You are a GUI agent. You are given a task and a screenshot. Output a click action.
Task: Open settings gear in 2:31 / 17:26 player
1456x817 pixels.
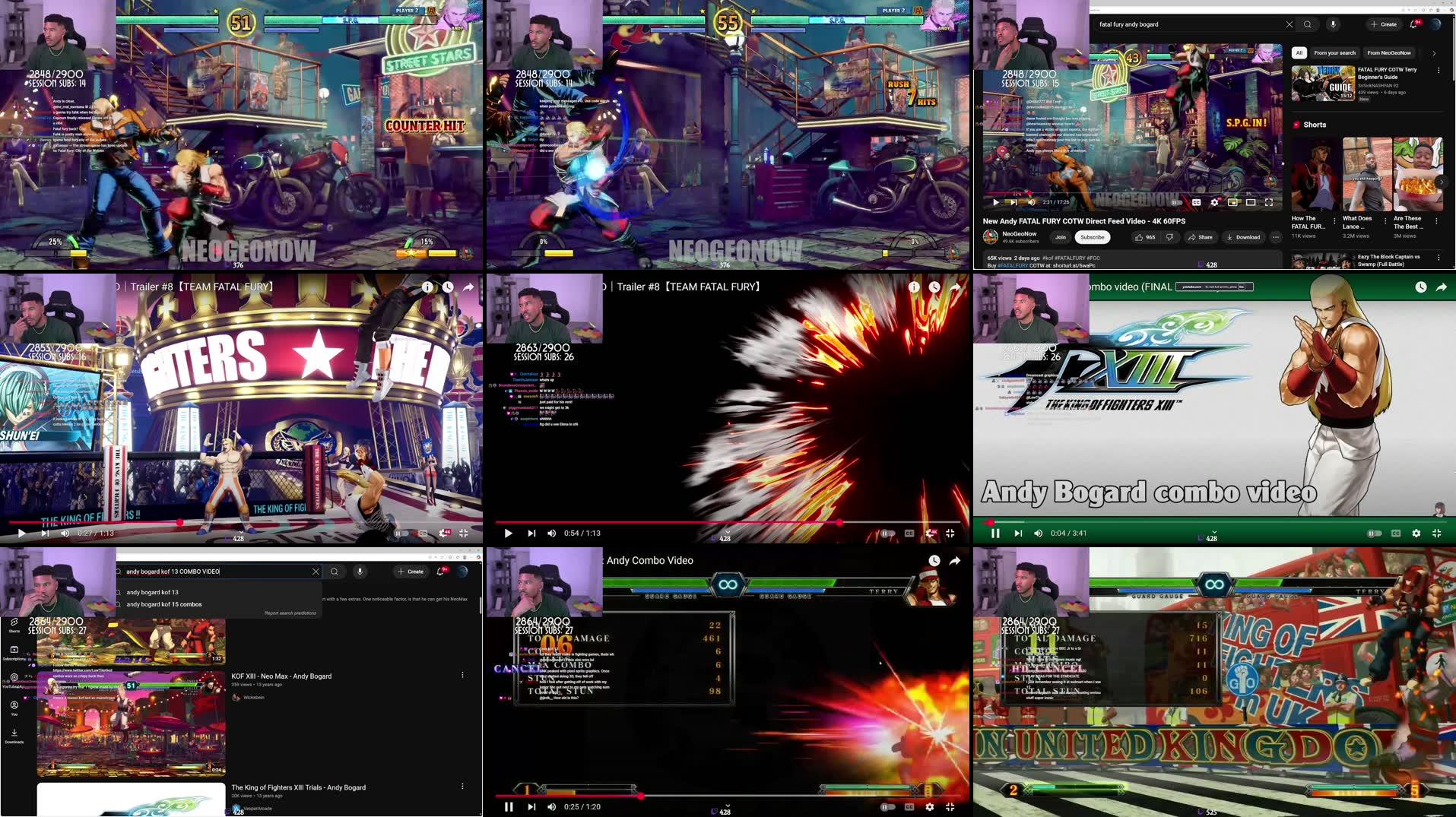click(x=1214, y=202)
